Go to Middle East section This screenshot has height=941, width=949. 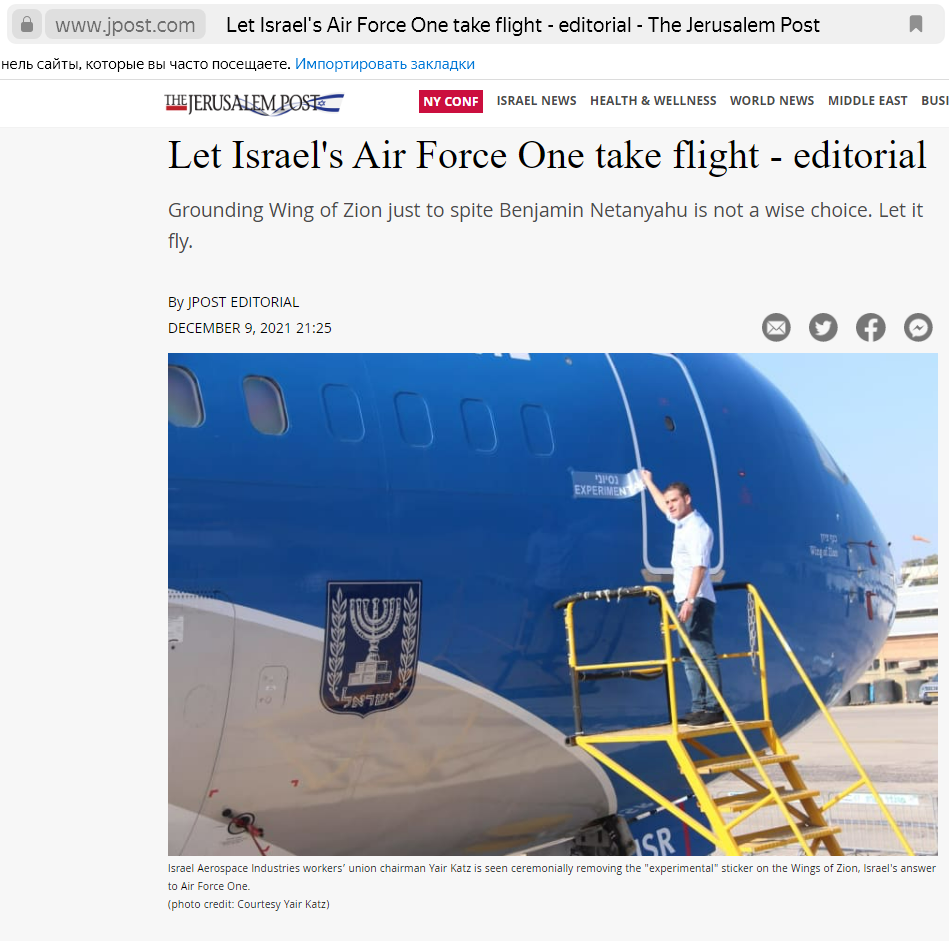coord(867,100)
